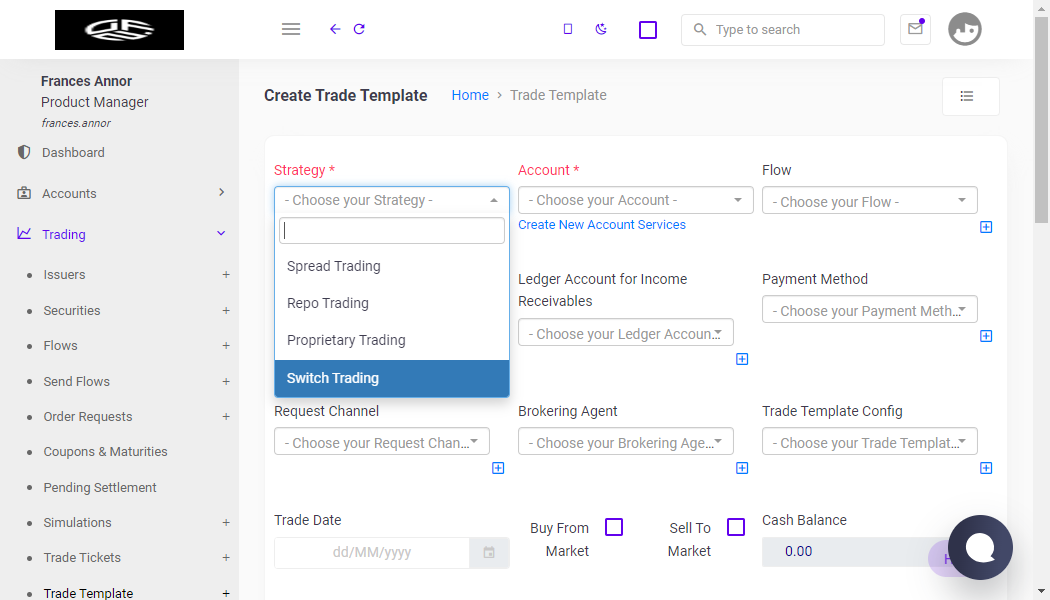Expand Accounts sidebar chevron
The height and width of the screenshot is (600, 1050).
tap(222, 193)
